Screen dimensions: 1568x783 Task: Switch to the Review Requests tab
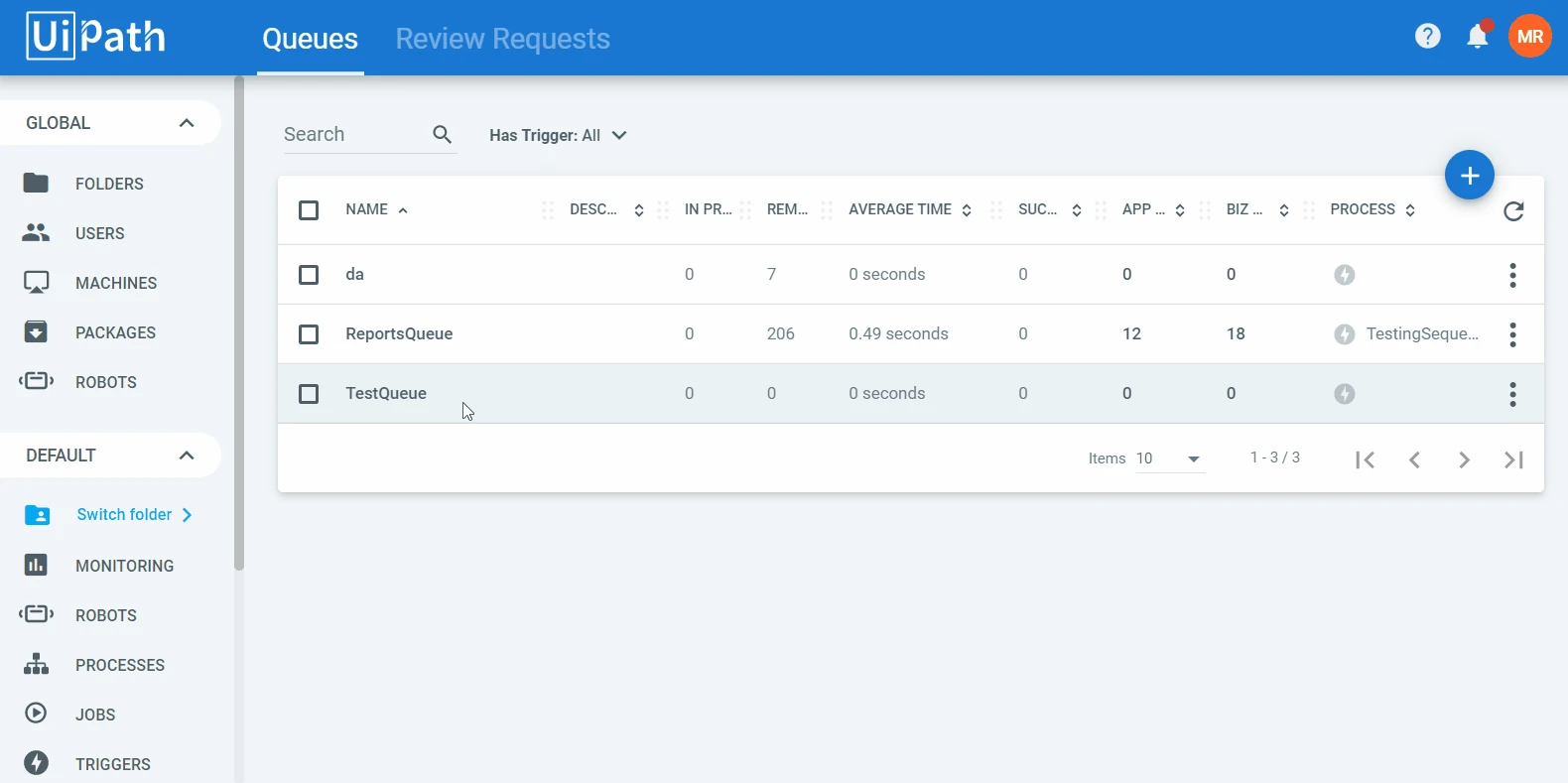[502, 39]
